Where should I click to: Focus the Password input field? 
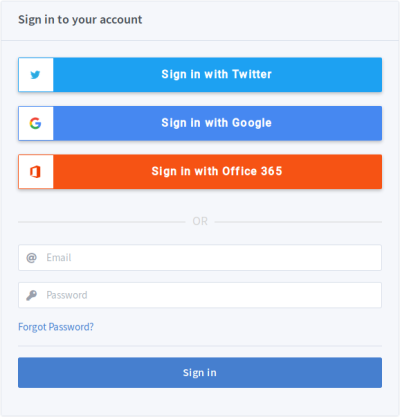point(200,295)
